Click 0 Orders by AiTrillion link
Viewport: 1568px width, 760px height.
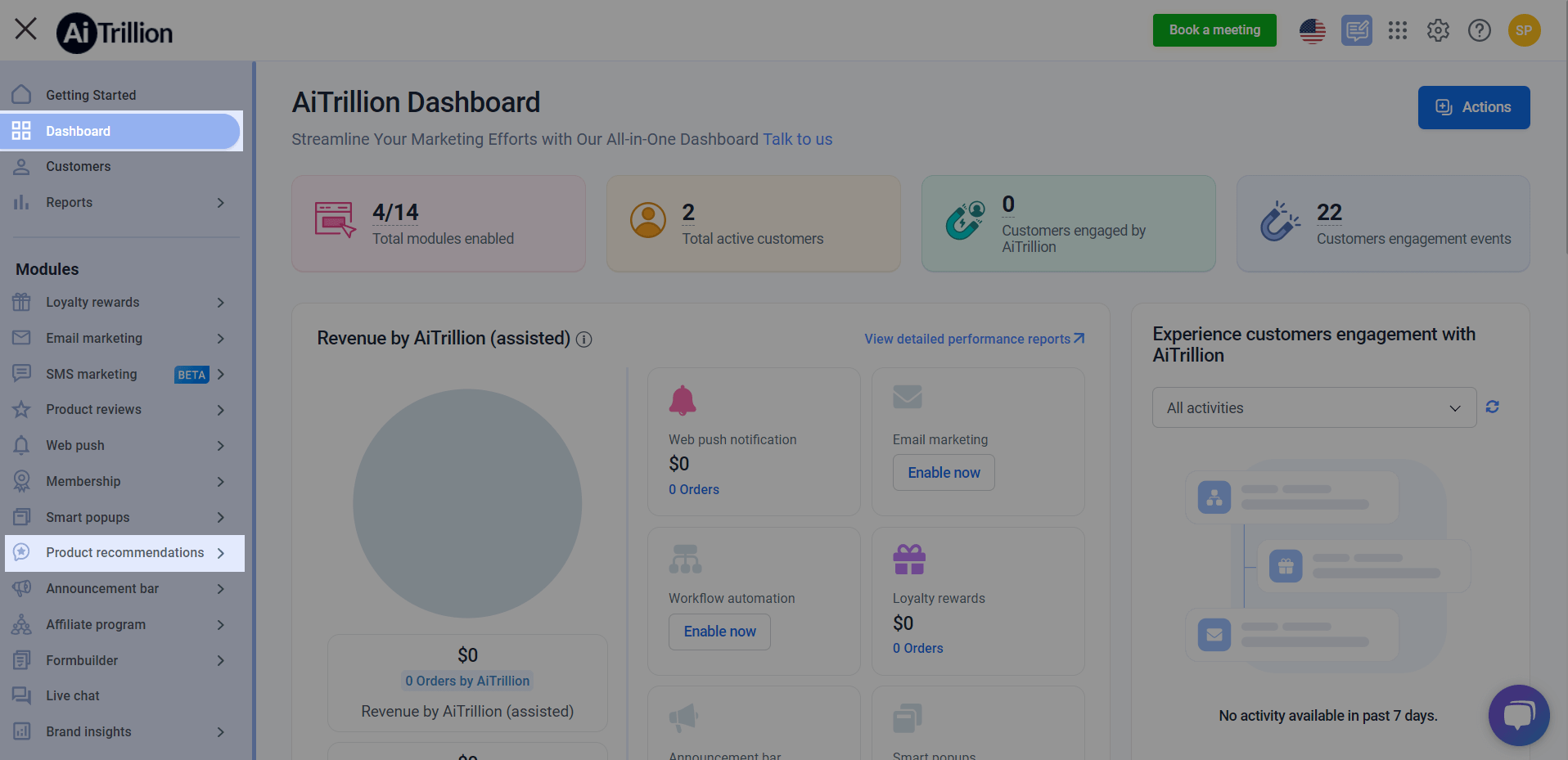467,681
